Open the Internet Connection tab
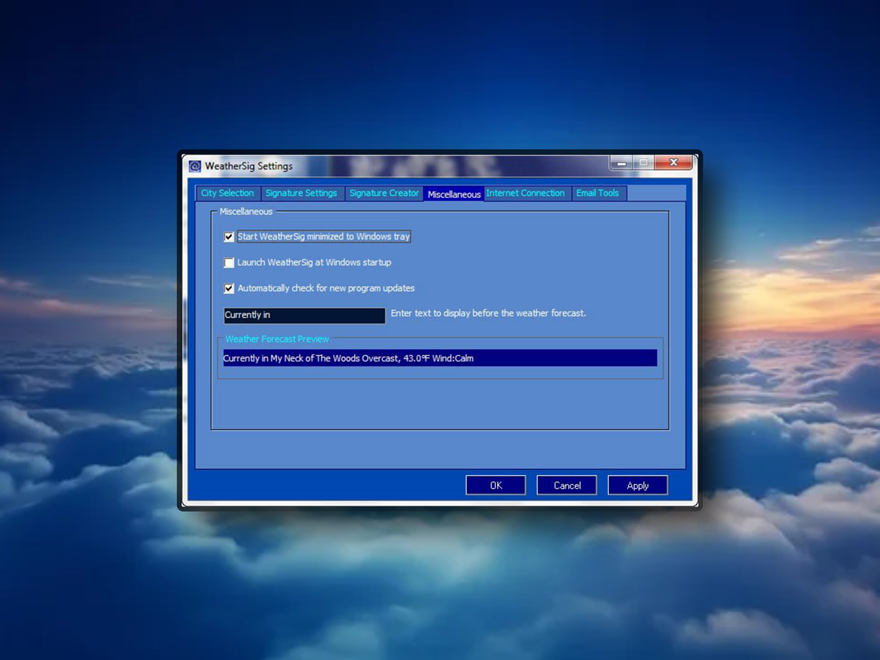Viewport: 880px width, 660px height. point(526,193)
